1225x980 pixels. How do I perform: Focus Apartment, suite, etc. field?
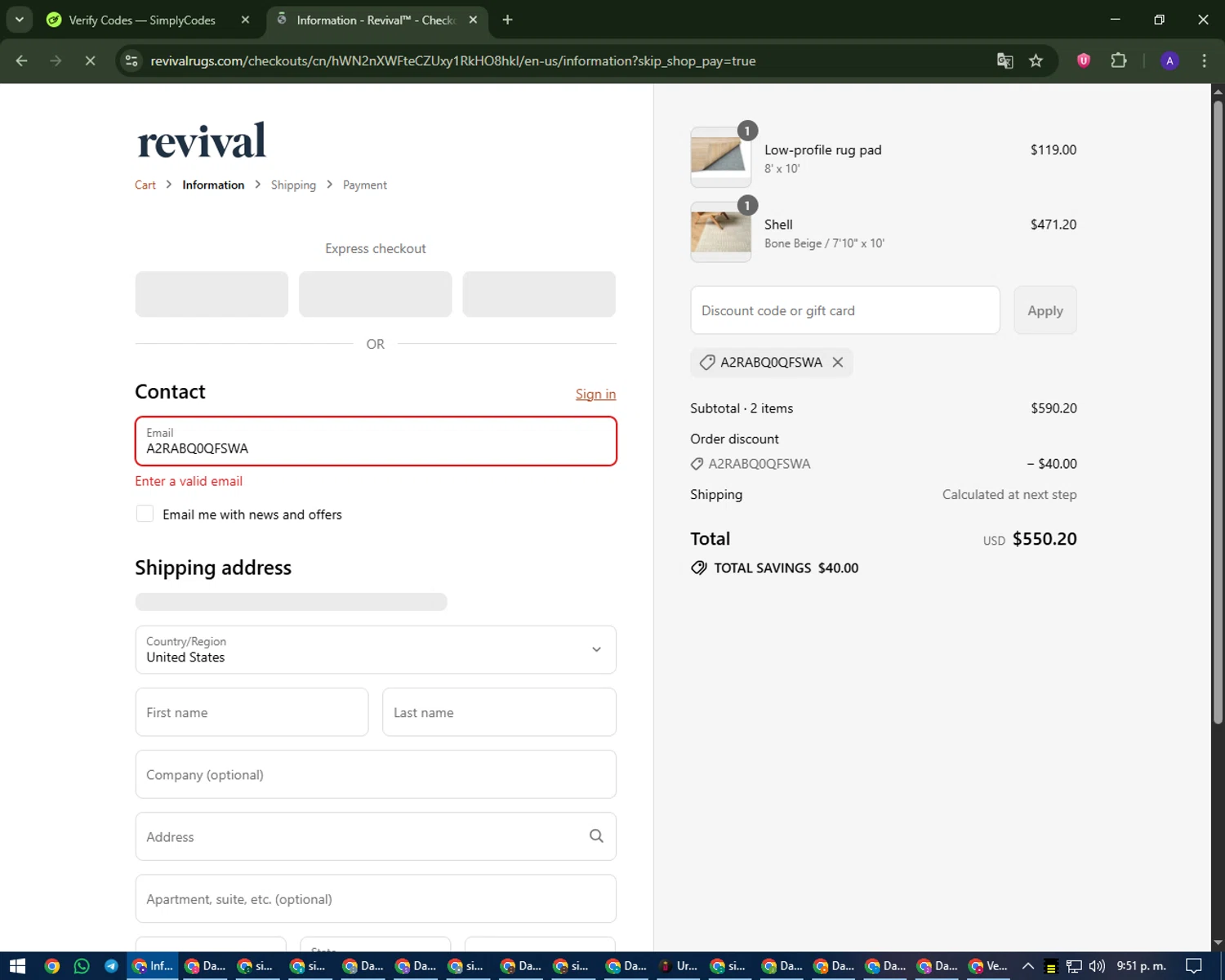click(376, 899)
